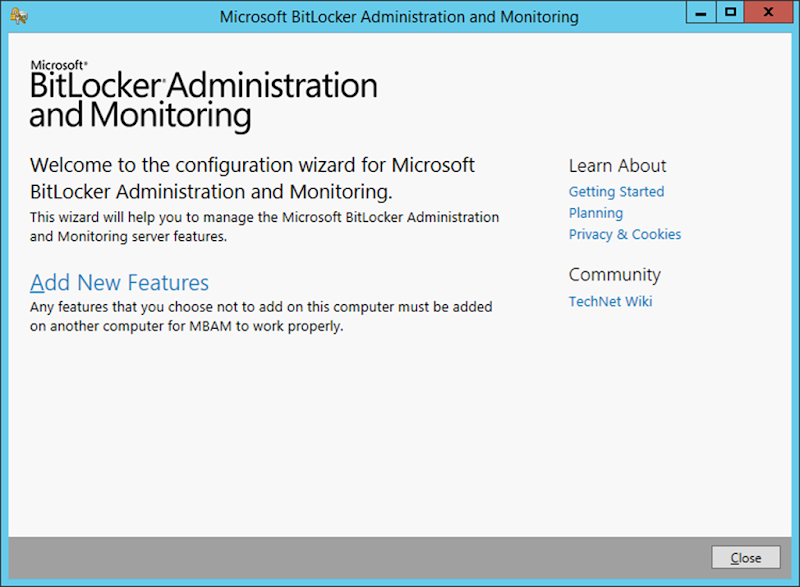800x587 pixels.
Task: Click the 'This wizard will help you' paragraph
Action: 264,227
